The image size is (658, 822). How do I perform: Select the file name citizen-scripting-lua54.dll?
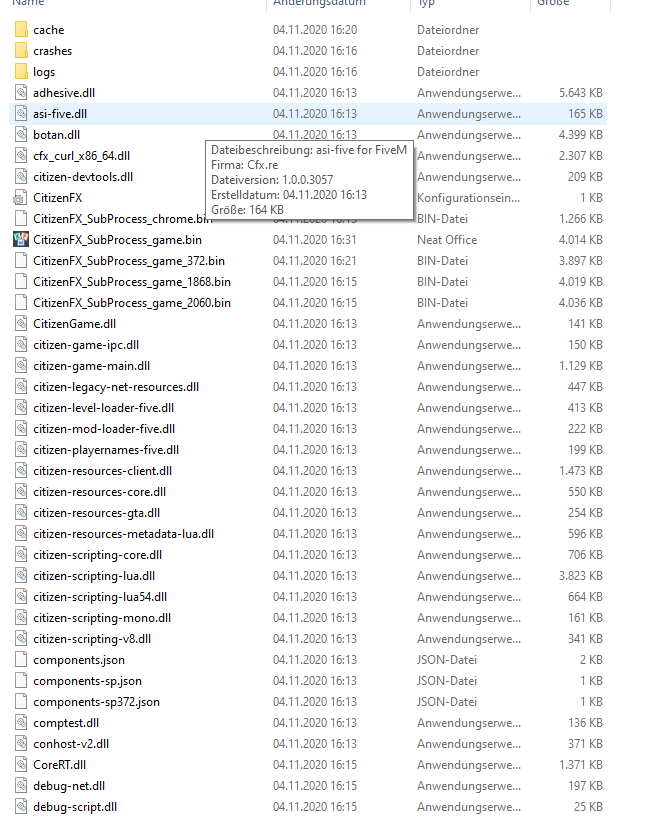tap(100, 597)
